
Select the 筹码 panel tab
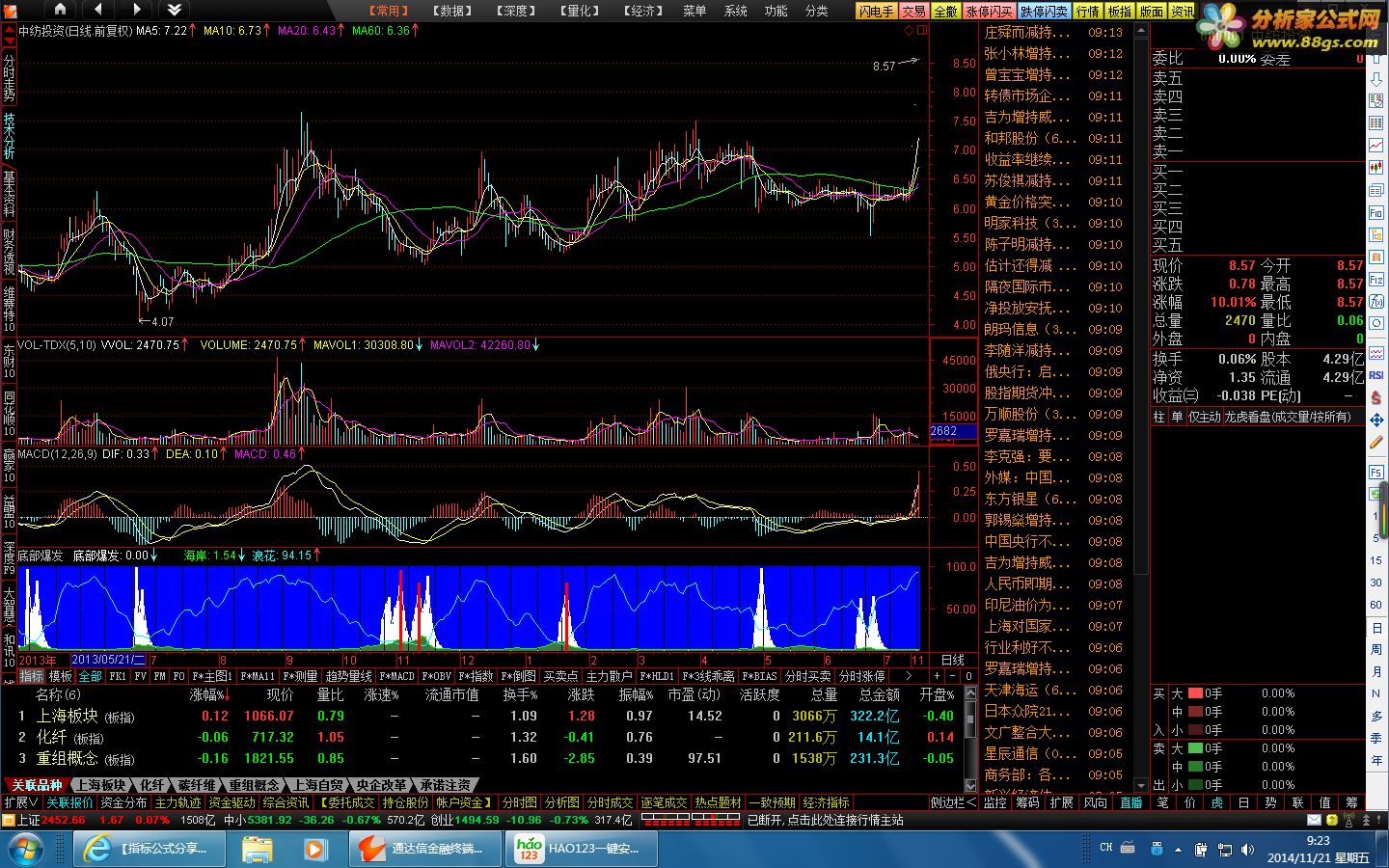click(1027, 802)
